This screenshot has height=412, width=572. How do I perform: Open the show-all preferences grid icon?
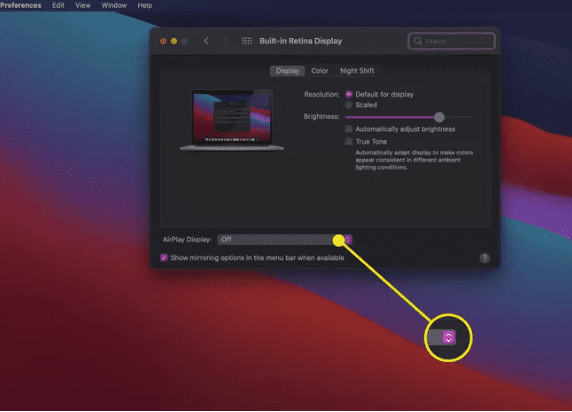247,41
